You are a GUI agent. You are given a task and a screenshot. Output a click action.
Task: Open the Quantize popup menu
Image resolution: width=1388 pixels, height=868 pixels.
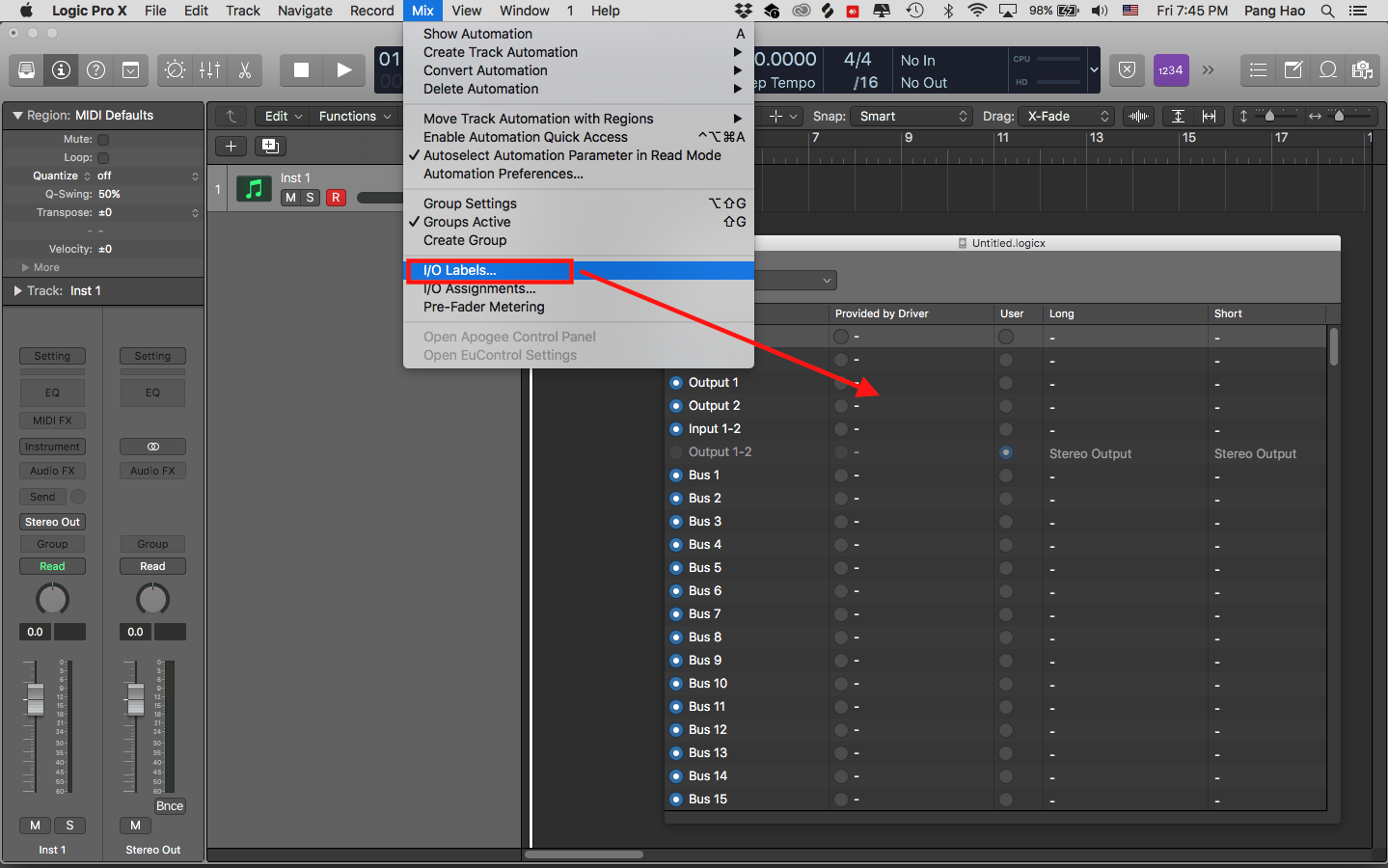click(146, 176)
